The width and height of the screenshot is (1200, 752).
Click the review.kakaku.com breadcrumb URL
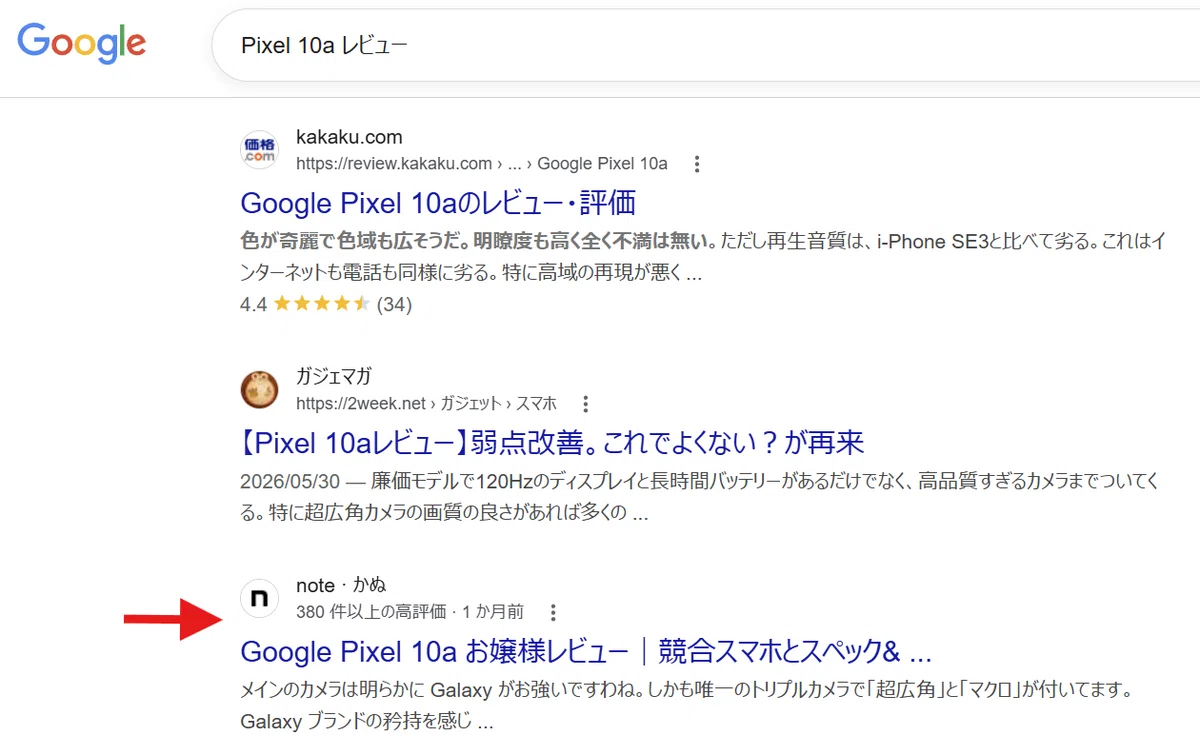click(482, 163)
